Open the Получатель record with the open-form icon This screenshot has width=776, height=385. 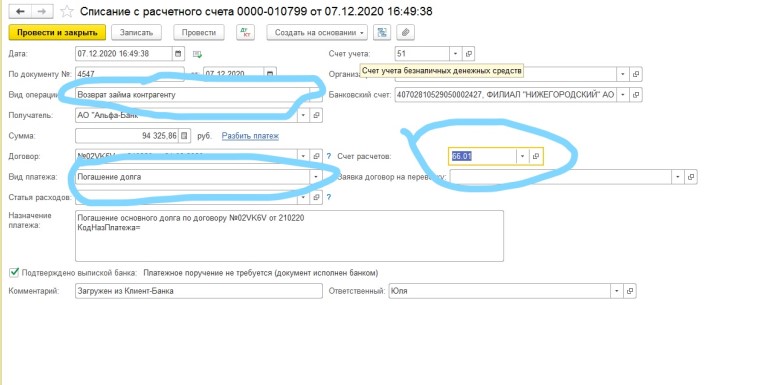point(317,115)
